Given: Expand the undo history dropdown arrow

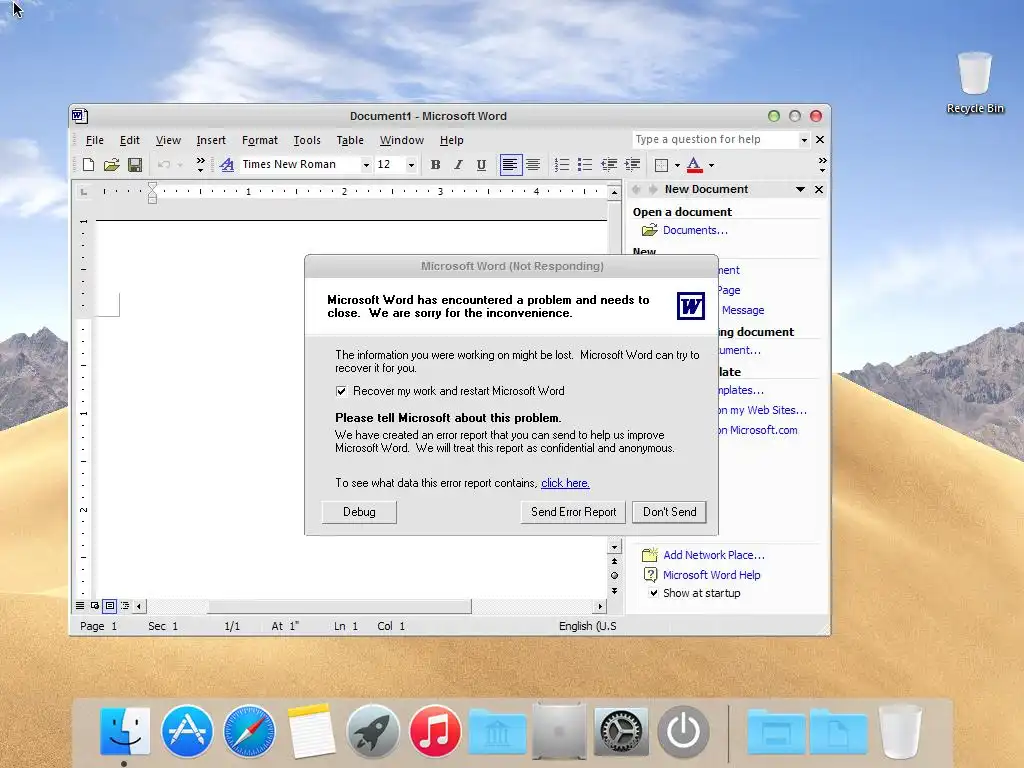Looking at the screenshot, I should (180, 165).
